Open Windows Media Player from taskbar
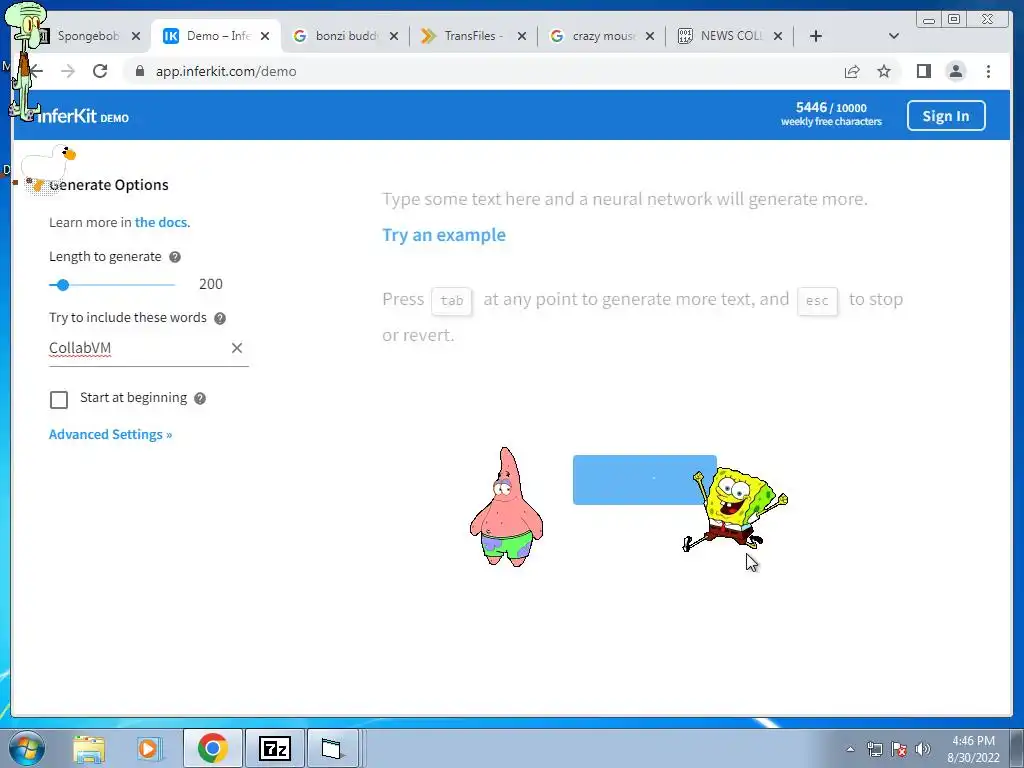Viewport: 1024px width, 768px height. click(148, 748)
